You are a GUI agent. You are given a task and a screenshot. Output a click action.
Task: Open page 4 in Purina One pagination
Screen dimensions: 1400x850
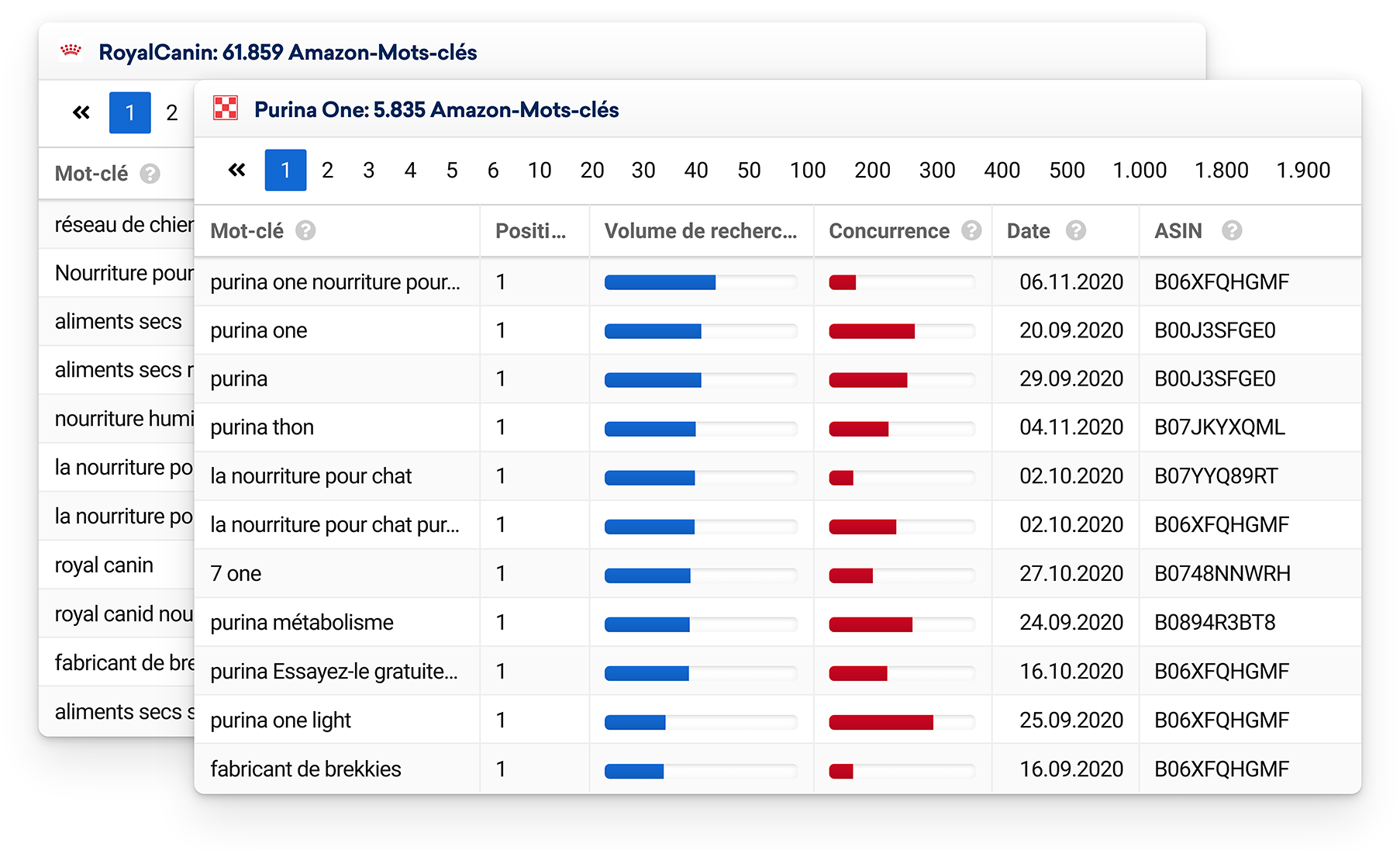point(410,170)
